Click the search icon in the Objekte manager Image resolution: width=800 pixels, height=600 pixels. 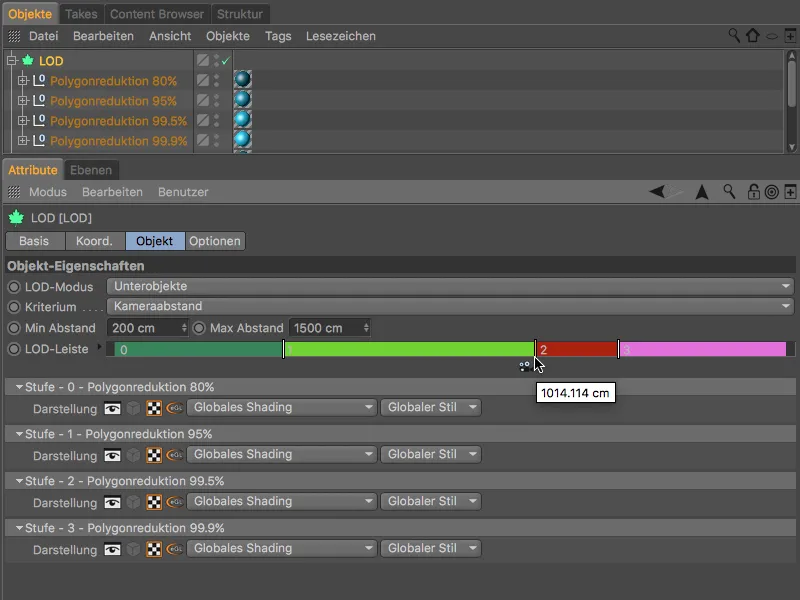(734, 35)
